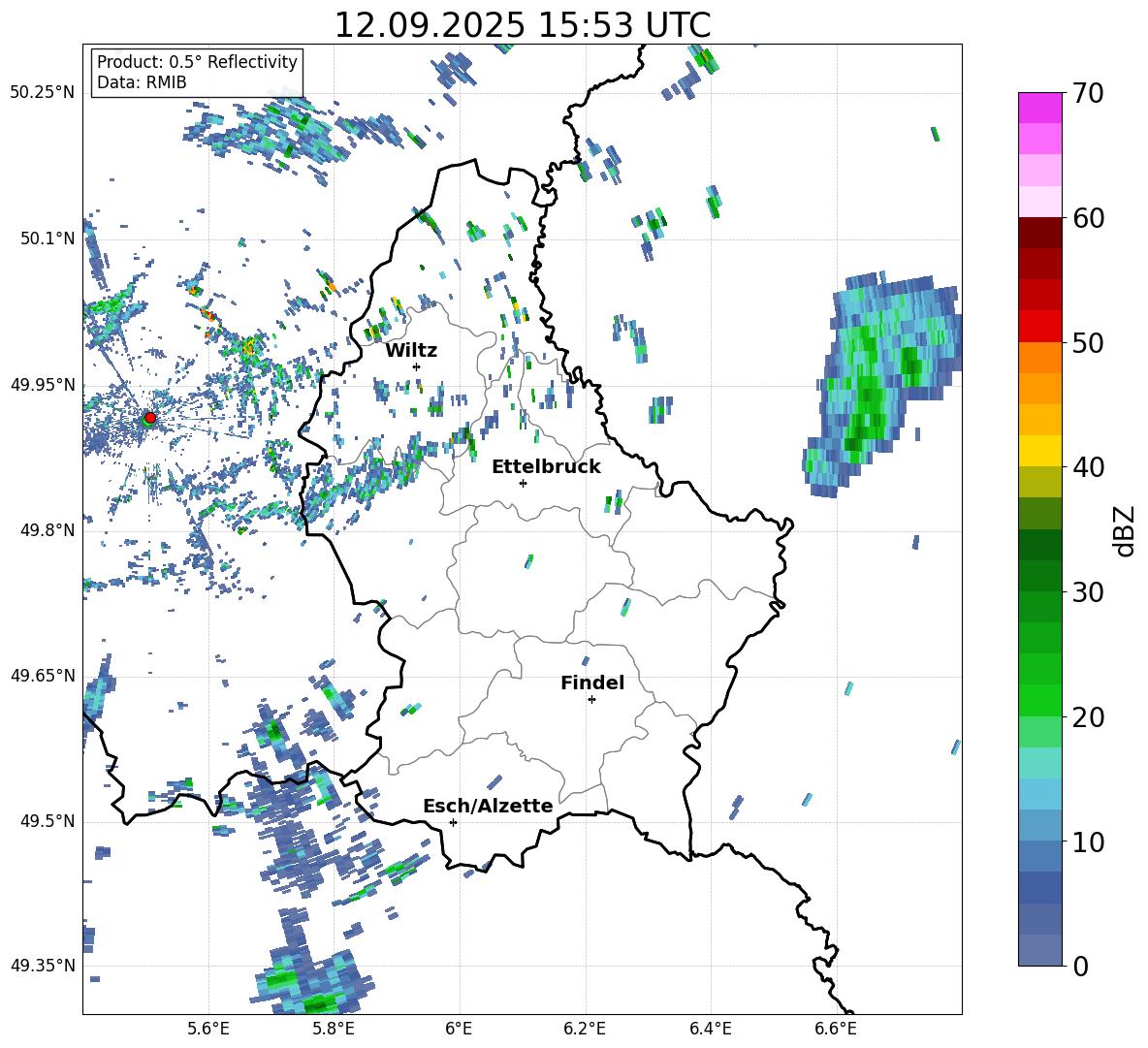1148x1048 pixels.
Task: Click the 50.1°N latitude label
Action: (48, 238)
